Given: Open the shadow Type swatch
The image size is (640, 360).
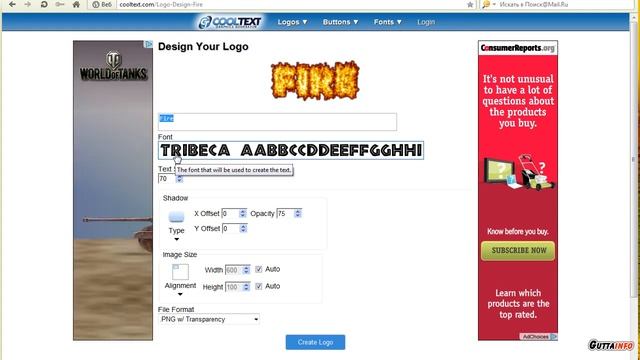Looking at the screenshot, I should 176,216.
